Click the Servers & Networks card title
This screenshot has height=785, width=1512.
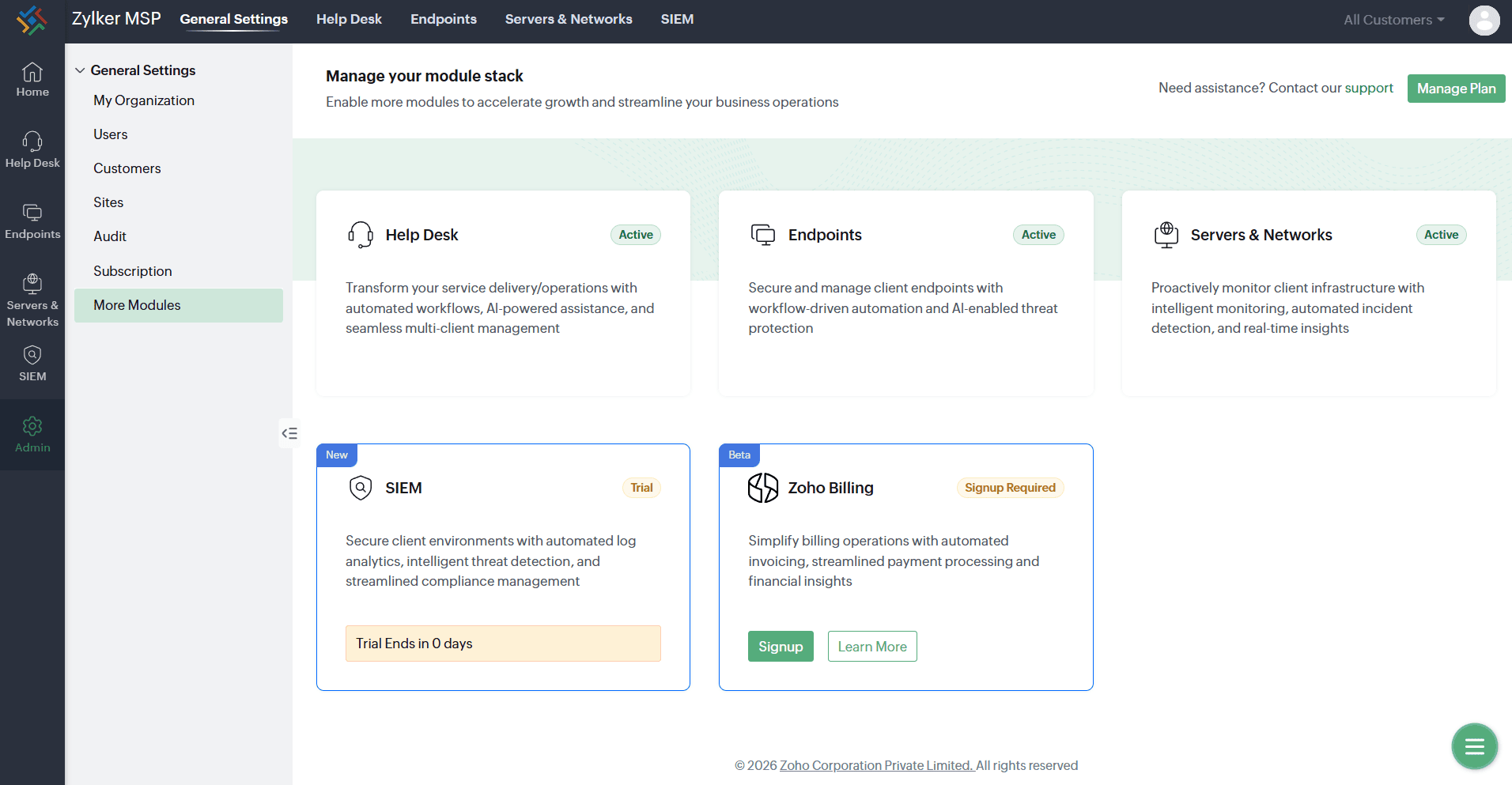1261,235
